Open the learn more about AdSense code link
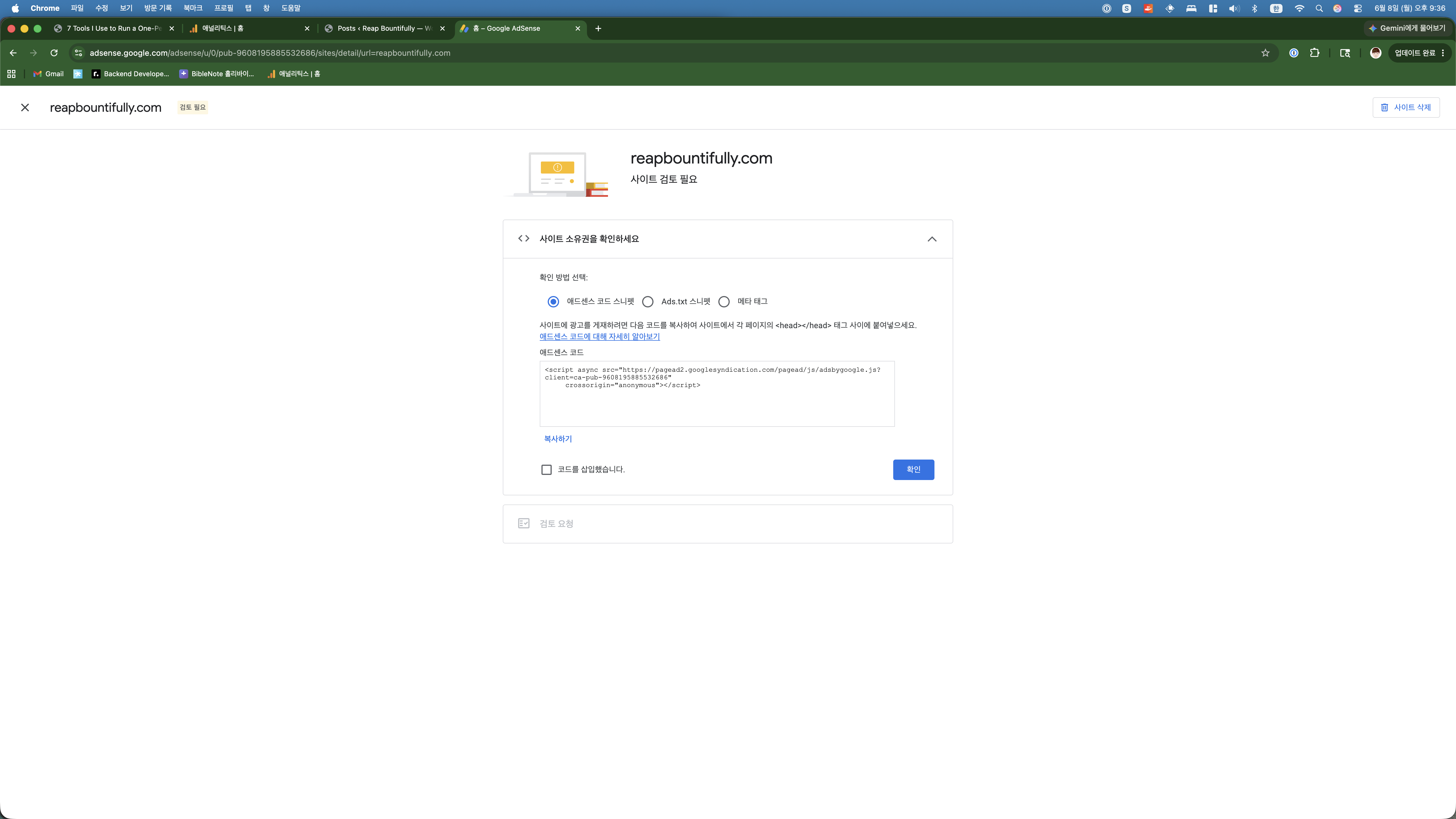1456x819 pixels. pos(600,336)
